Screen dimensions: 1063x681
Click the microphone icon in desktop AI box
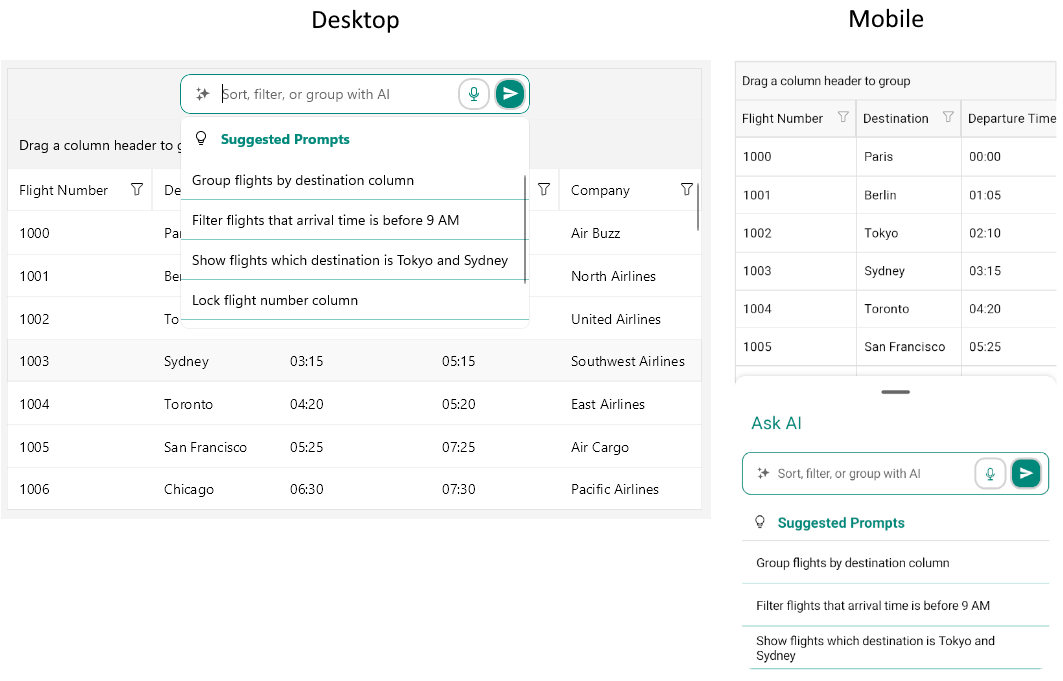[474, 94]
